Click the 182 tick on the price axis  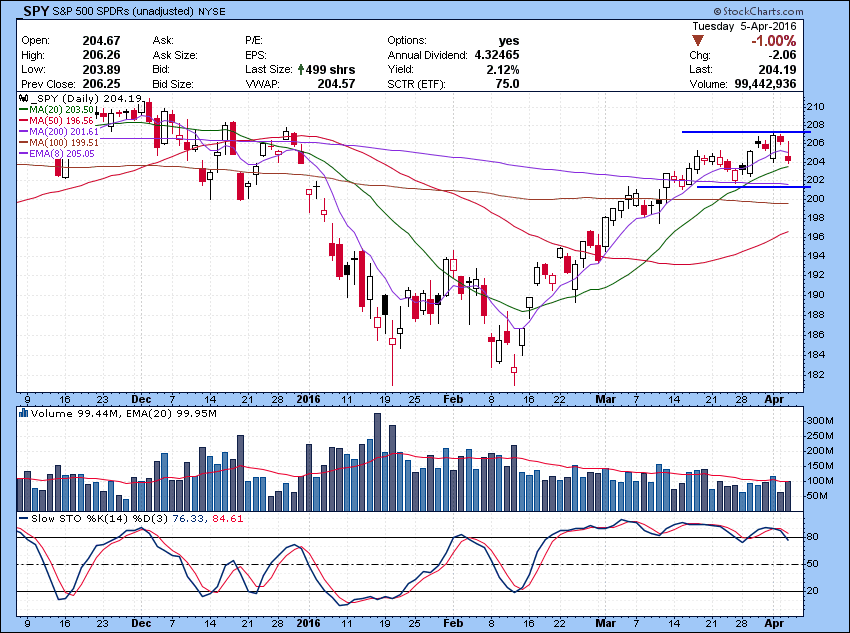coord(816,374)
